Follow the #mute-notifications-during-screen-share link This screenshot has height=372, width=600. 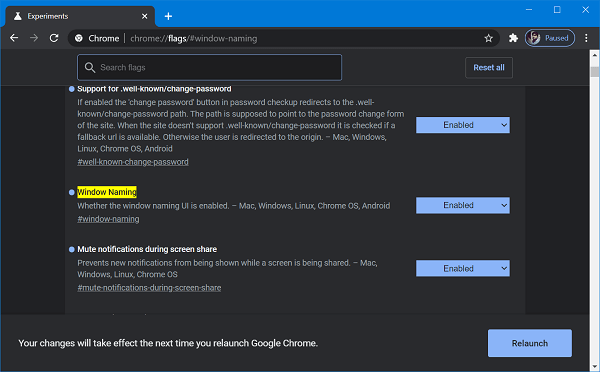(149, 288)
